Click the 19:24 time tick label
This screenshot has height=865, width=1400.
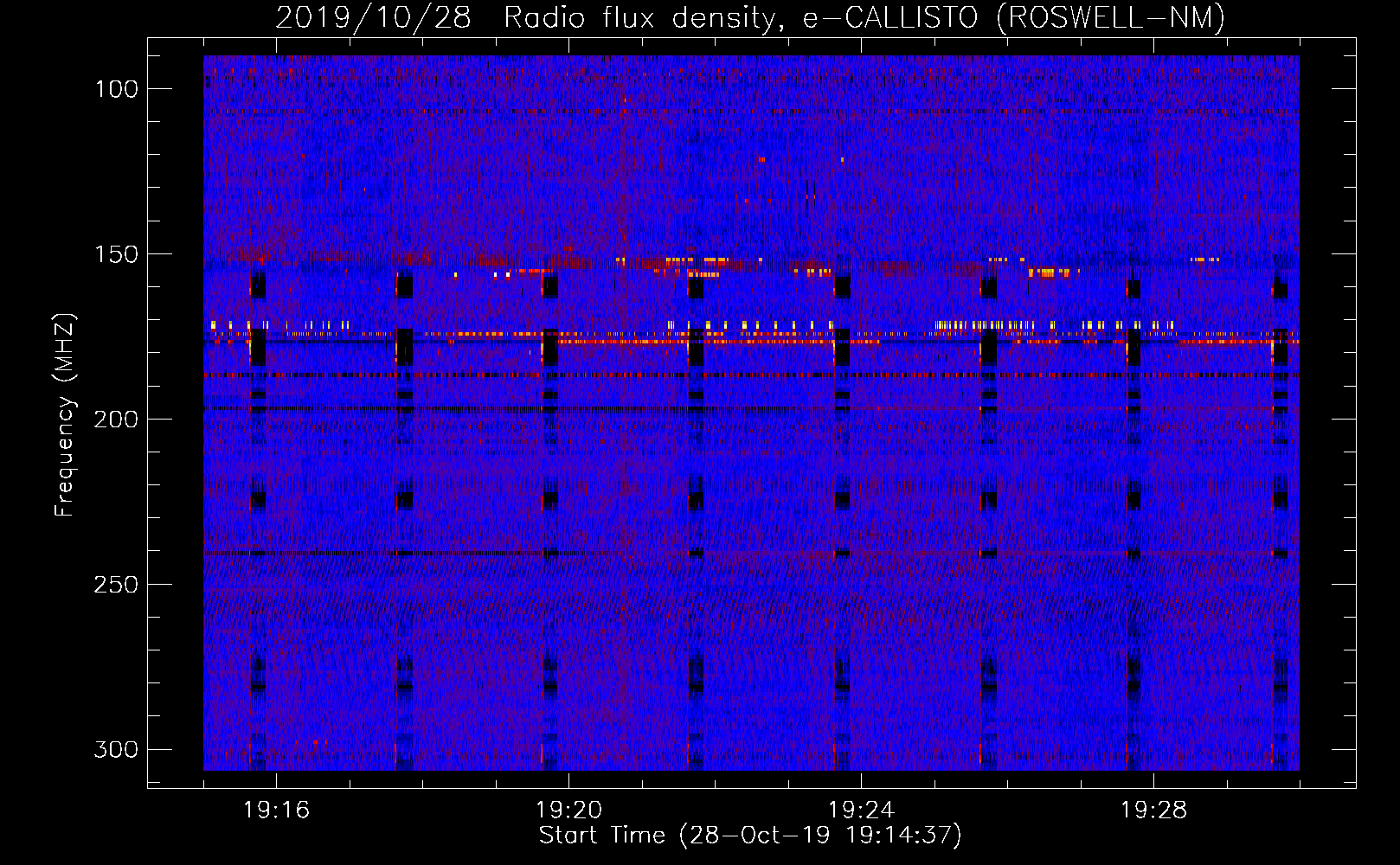861,811
